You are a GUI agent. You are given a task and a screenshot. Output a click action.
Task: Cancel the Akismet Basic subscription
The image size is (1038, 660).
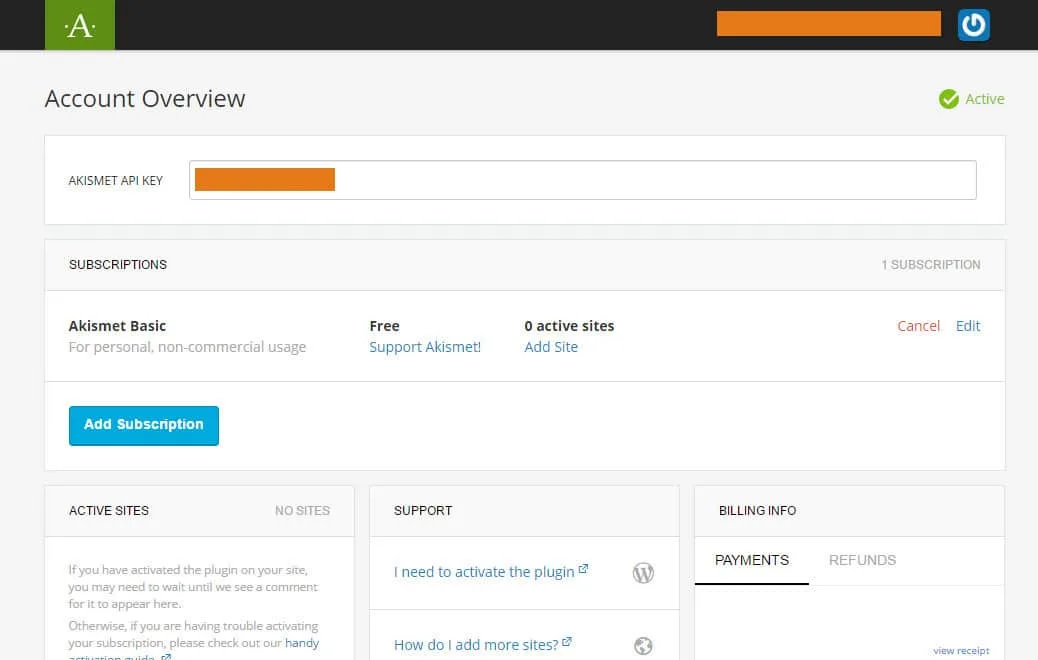pyautogui.click(x=918, y=326)
